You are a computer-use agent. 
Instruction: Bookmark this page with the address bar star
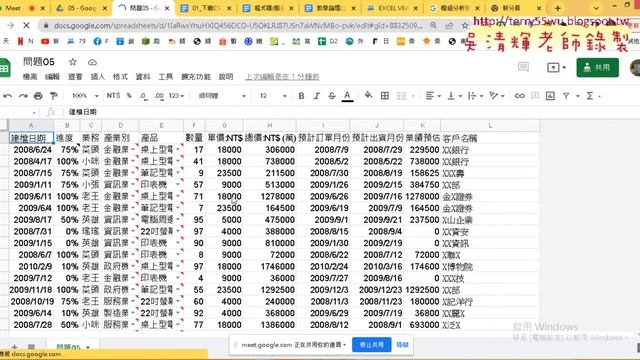pos(464,25)
